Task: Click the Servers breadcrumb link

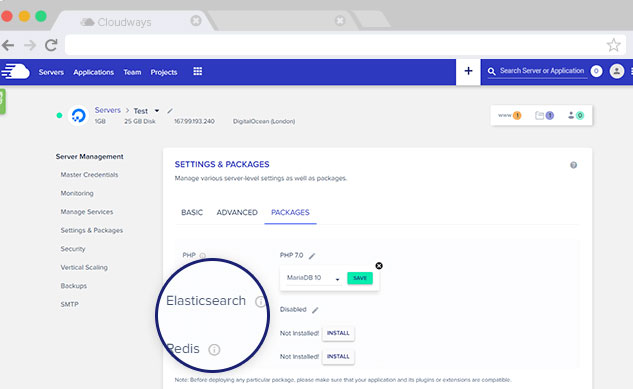Action: 108,110
